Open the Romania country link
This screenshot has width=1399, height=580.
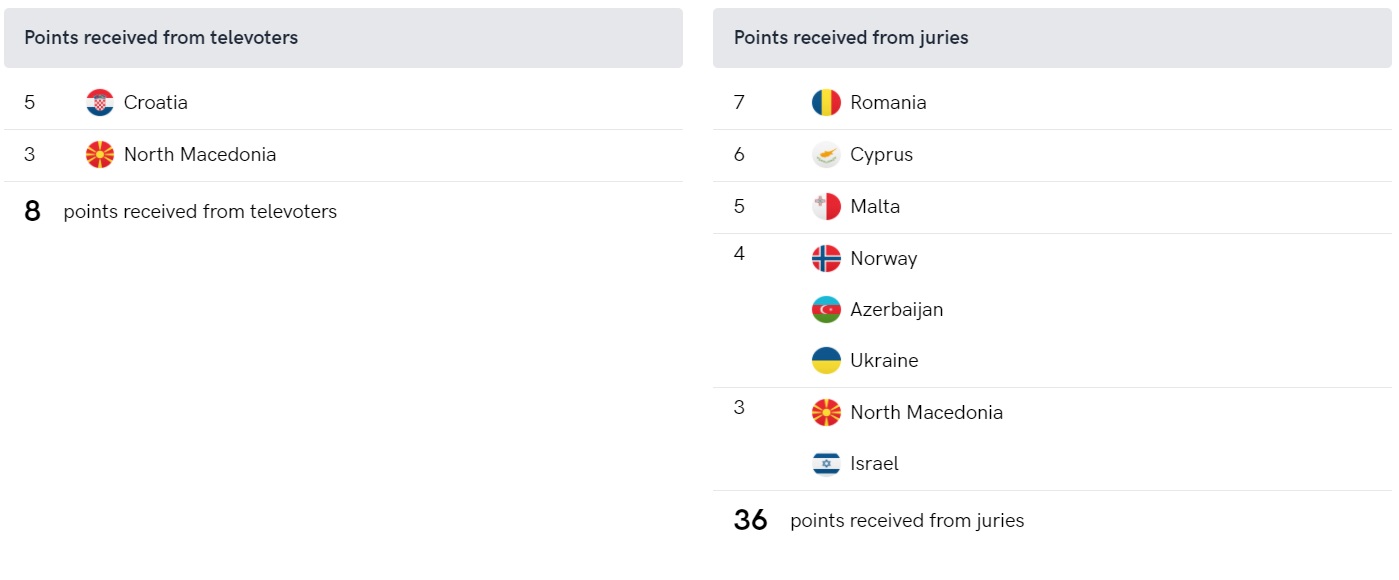pyautogui.click(x=888, y=102)
